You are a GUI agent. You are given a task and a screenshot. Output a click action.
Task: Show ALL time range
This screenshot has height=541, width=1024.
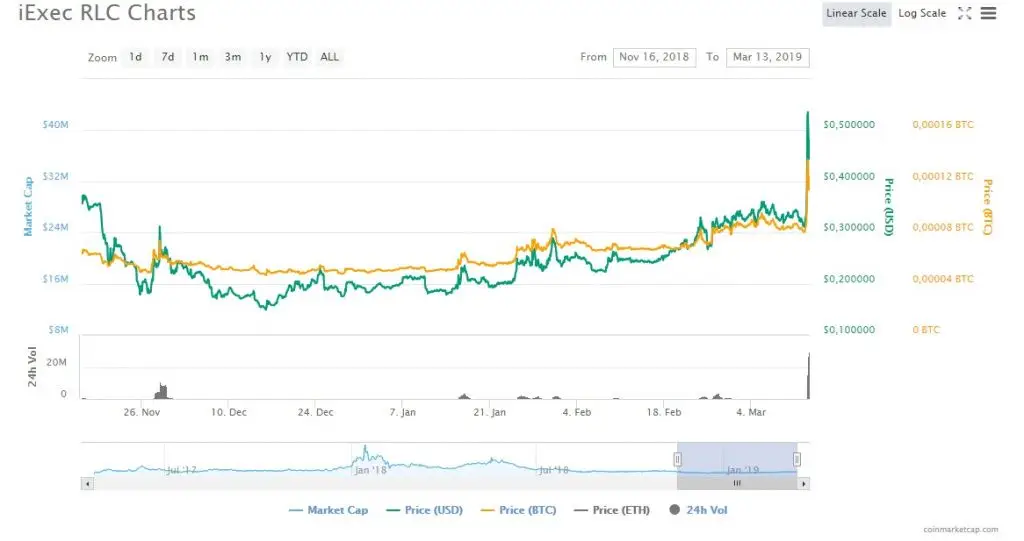coord(330,57)
